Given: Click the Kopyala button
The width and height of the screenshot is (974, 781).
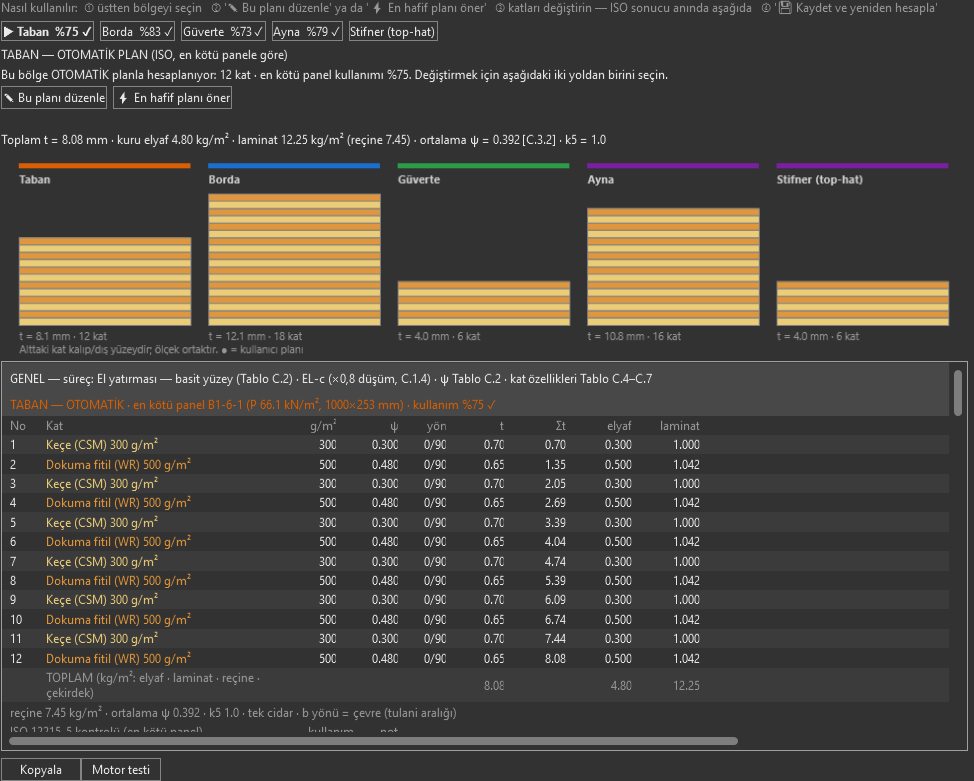Looking at the screenshot, I should 41,770.
